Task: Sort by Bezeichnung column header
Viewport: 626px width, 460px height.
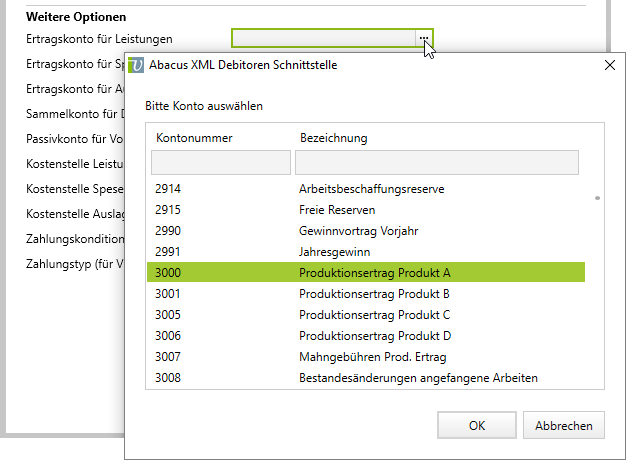Action: (x=333, y=137)
